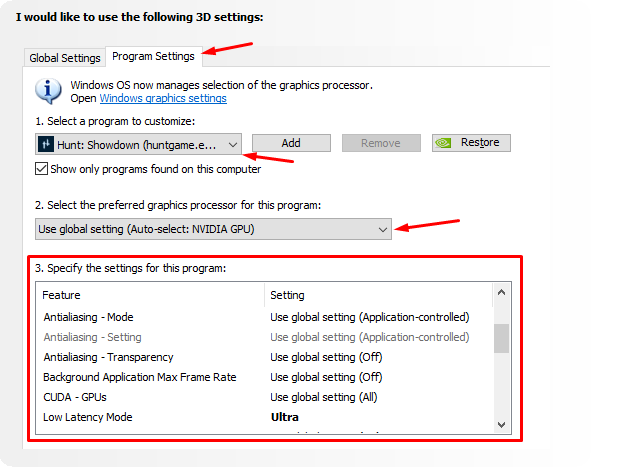Click Background Max Frame Rate Off value

[x=326, y=377]
